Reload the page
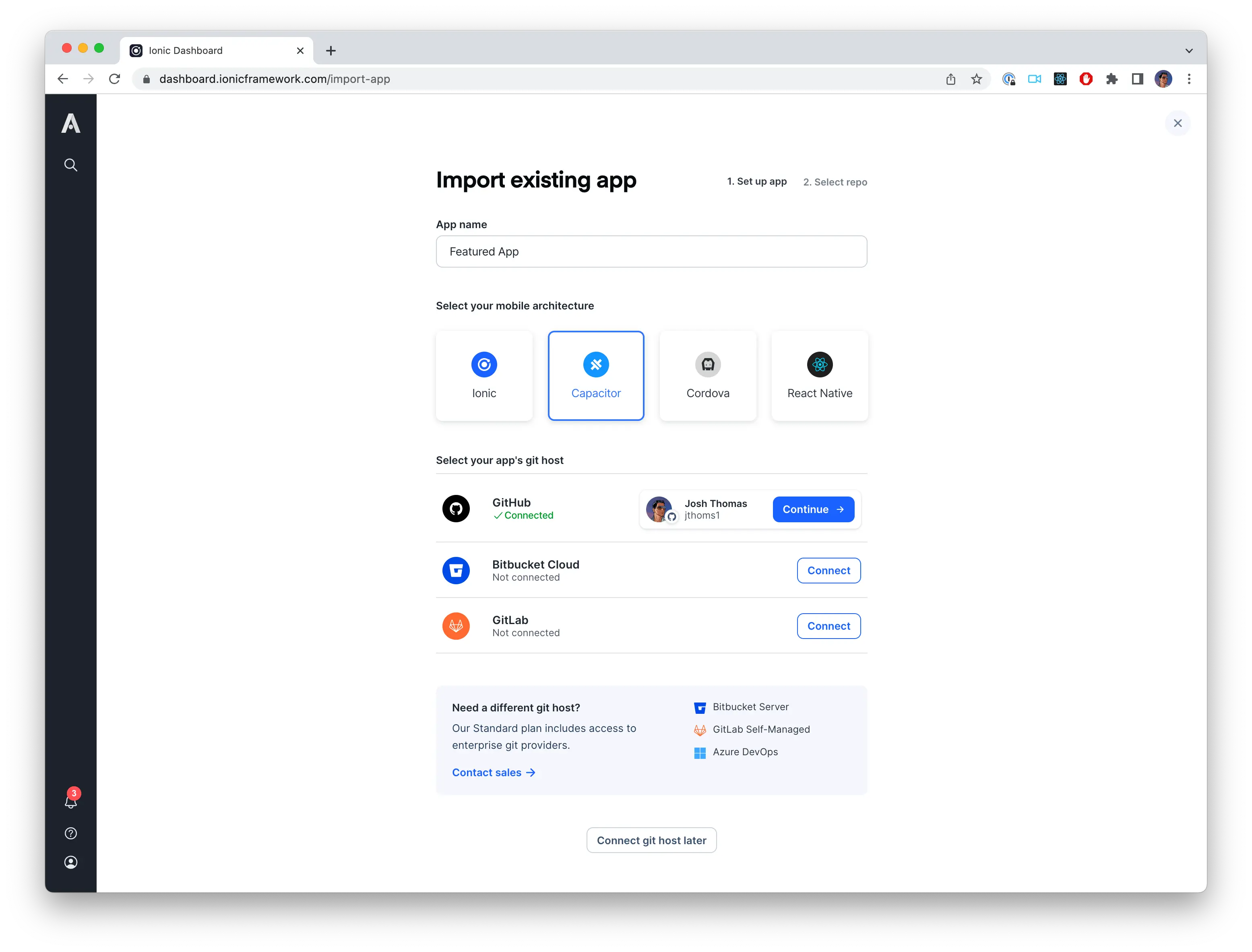 pyautogui.click(x=114, y=79)
